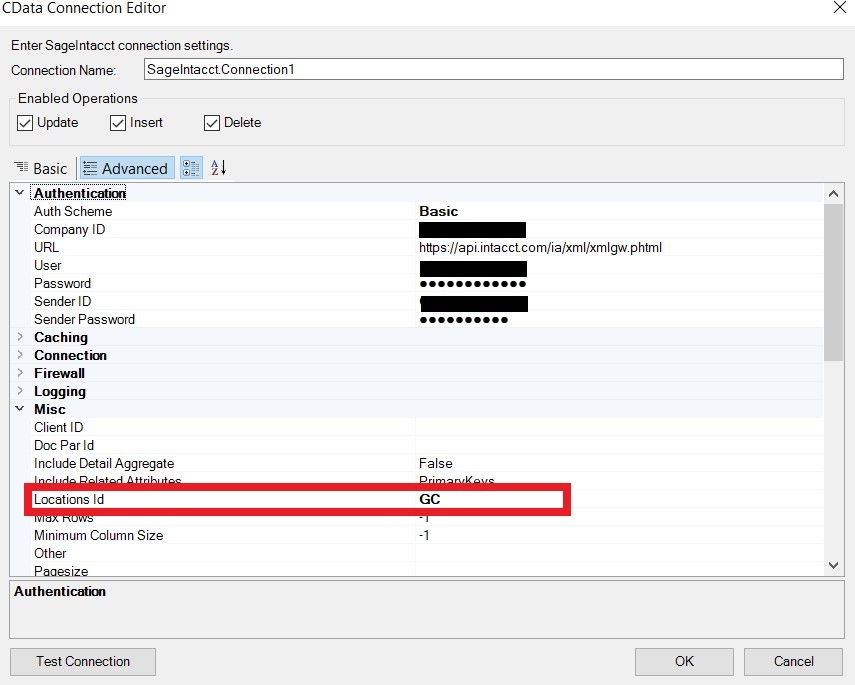
Task: Select the Minimum Column Size property
Action: [x=428, y=535]
